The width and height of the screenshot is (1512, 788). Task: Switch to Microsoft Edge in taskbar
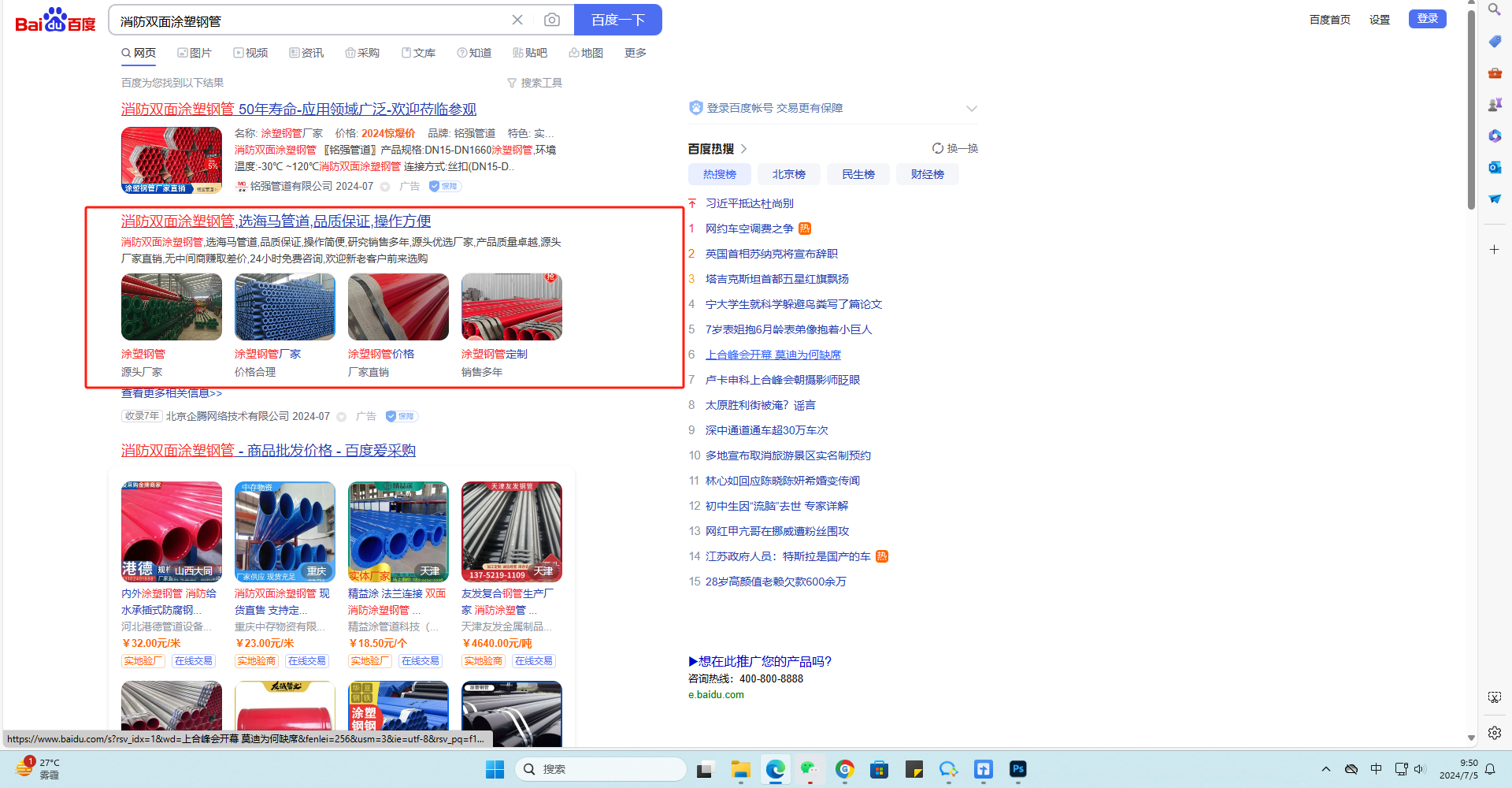(x=776, y=769)
